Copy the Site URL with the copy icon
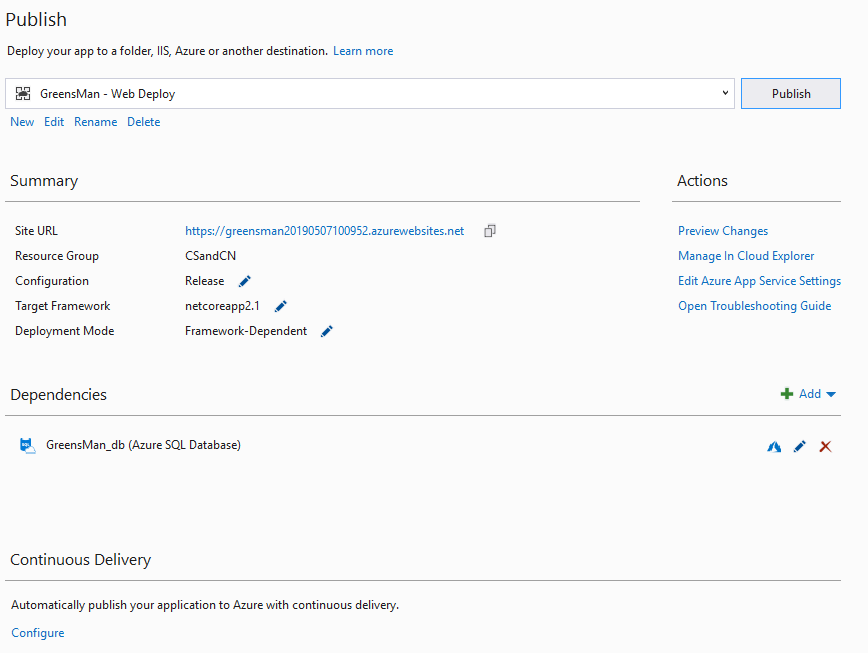The width and height of the screenshot is (868, 653). coord(490,231)
